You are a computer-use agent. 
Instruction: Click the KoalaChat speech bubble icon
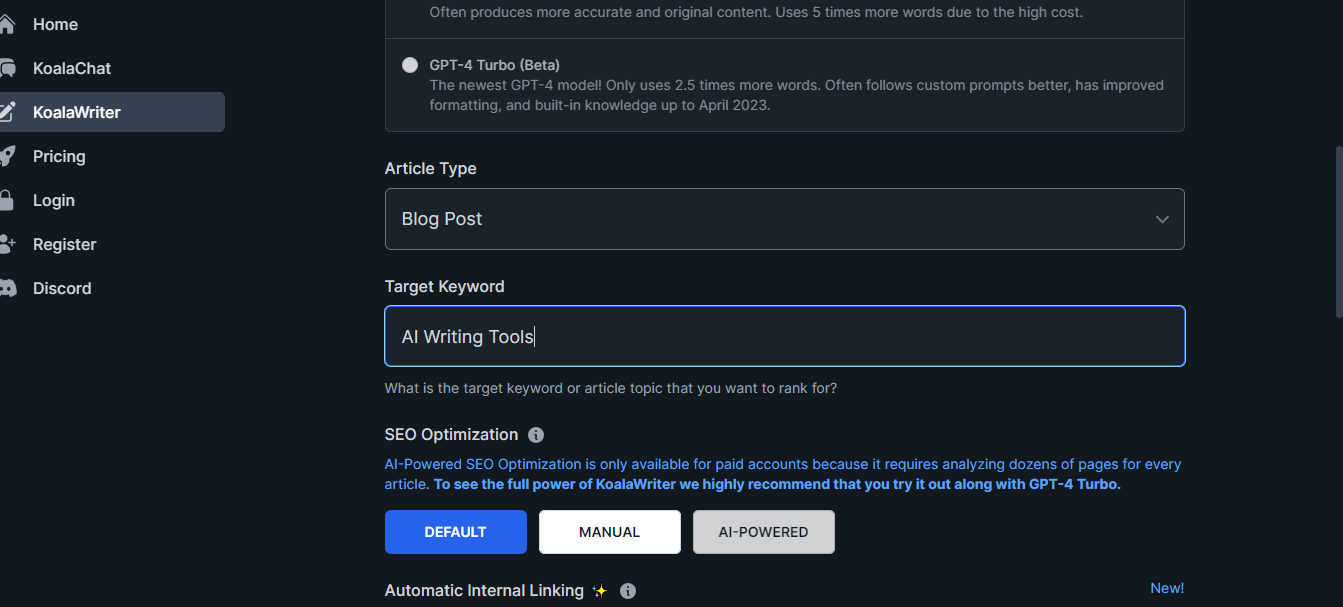coord(7,68)
